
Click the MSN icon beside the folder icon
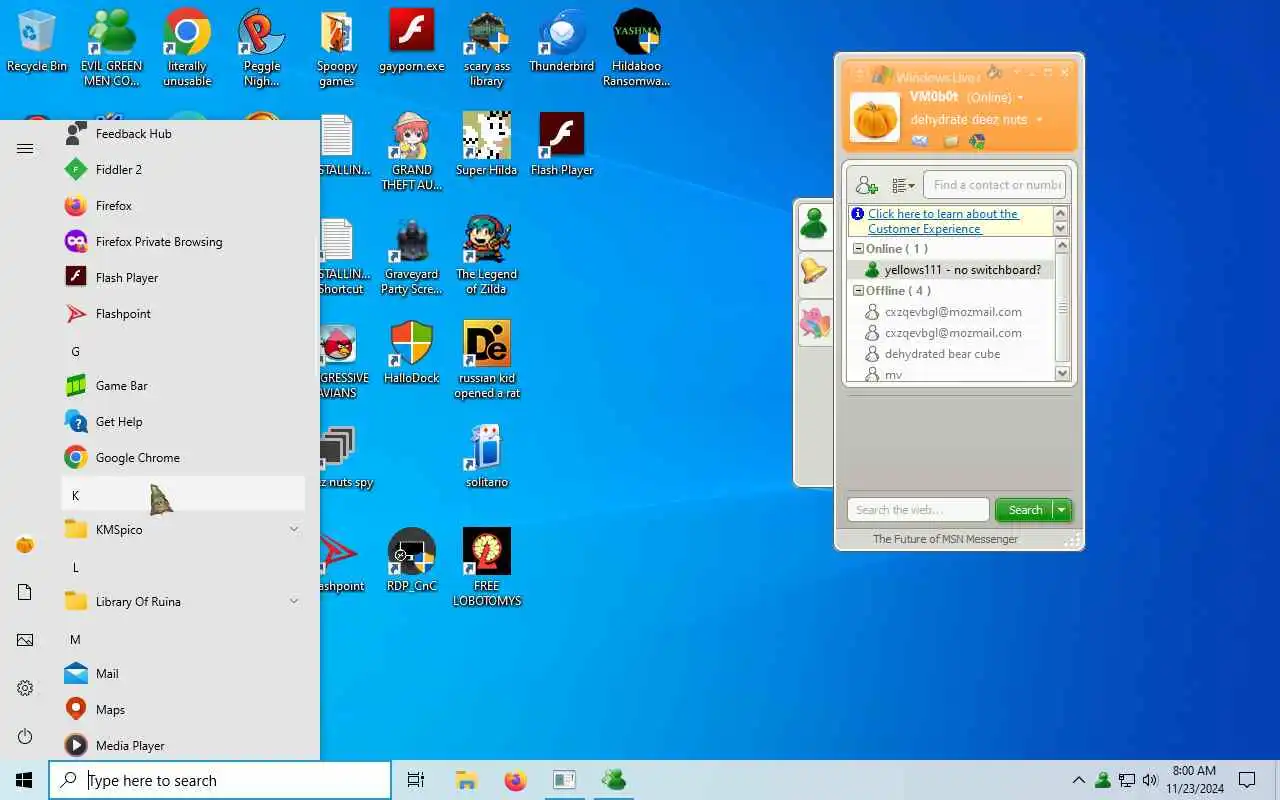(977, 141)
